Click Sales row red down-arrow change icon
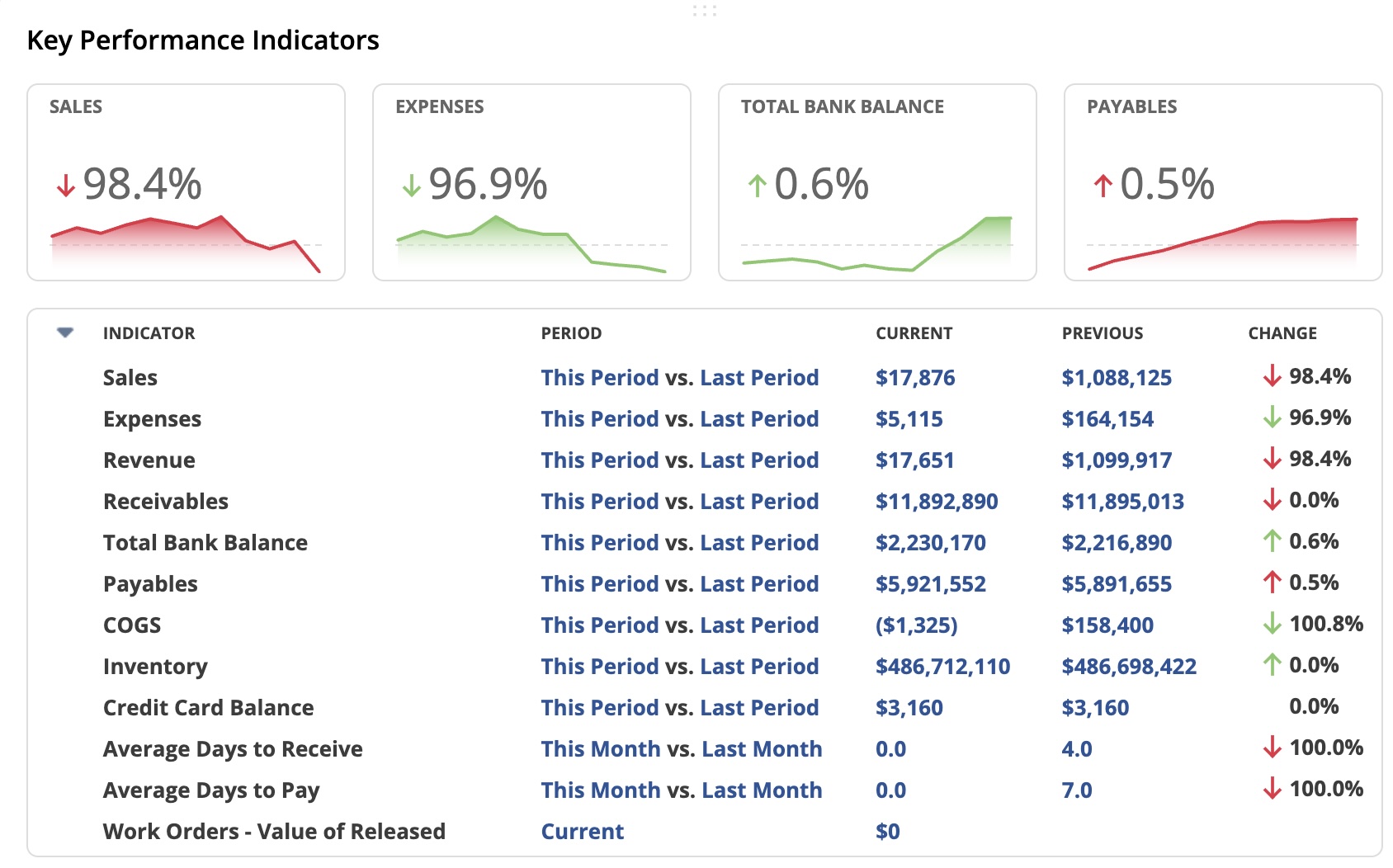 pyautogui.click(x=1272, y=376)
